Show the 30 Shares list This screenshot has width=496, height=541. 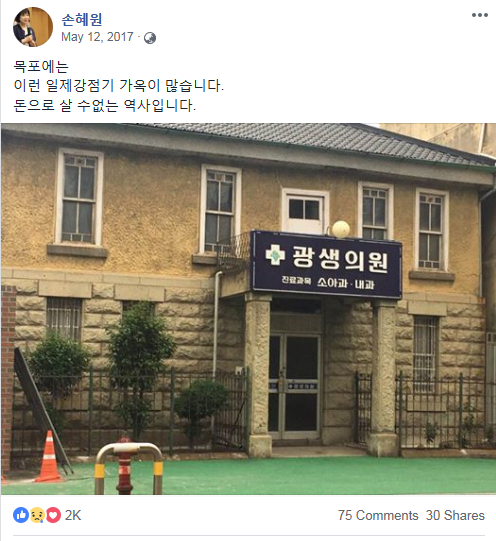tap(455, 515)
